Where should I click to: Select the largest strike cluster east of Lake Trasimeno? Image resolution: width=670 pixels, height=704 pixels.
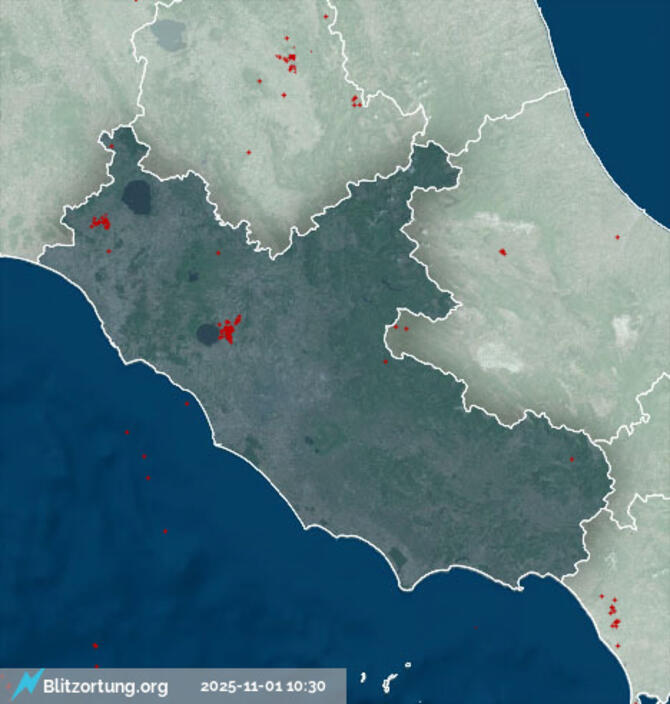tap(289, 62)
